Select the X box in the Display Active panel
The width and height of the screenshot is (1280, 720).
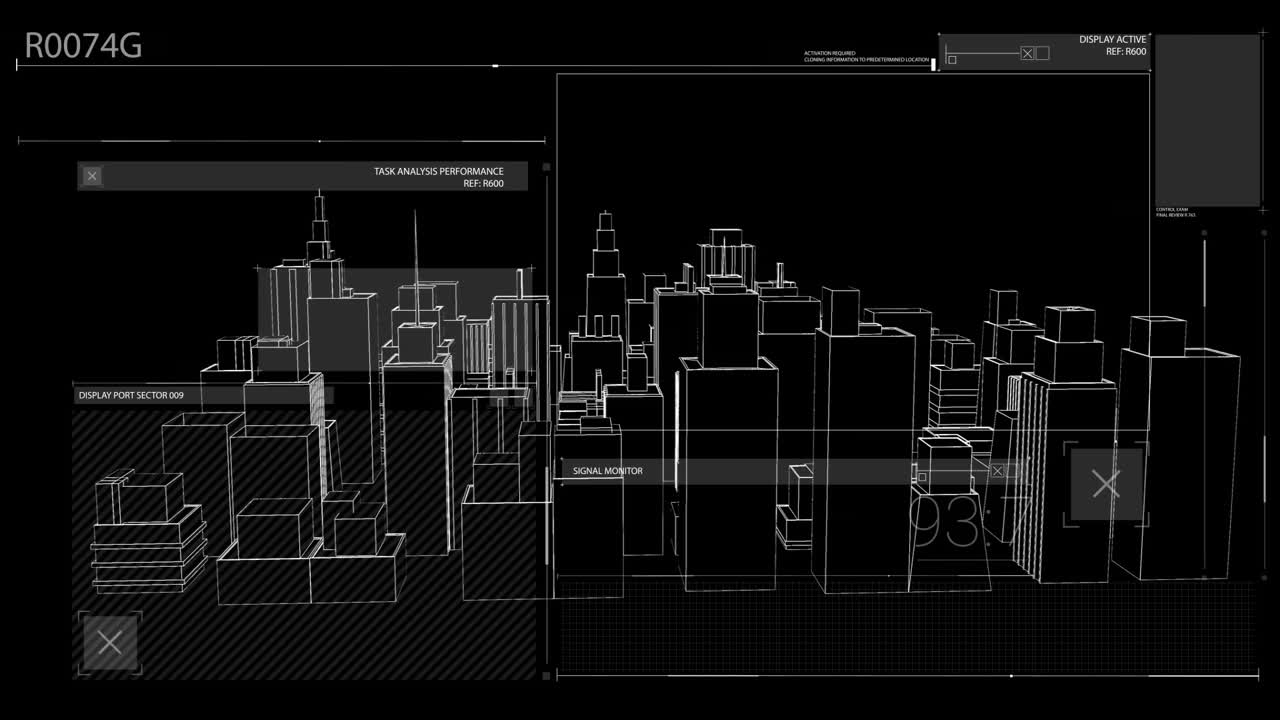[x=1028, y=53]
